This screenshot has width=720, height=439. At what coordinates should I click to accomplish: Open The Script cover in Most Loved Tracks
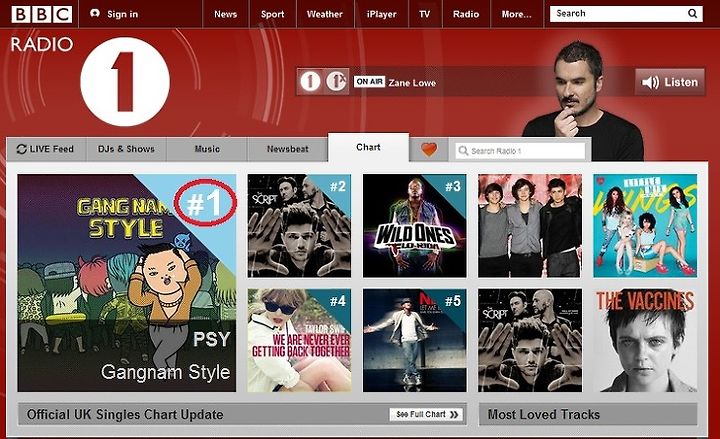pos(530,340)
